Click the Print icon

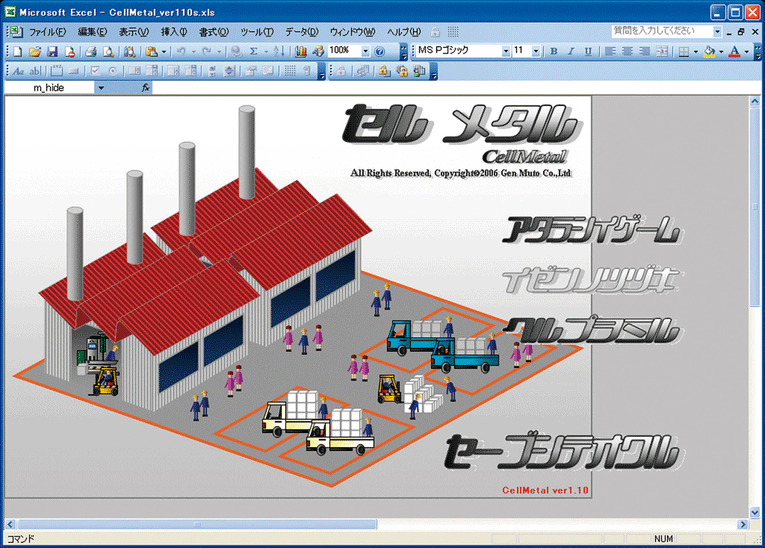(x=90, y=51)
